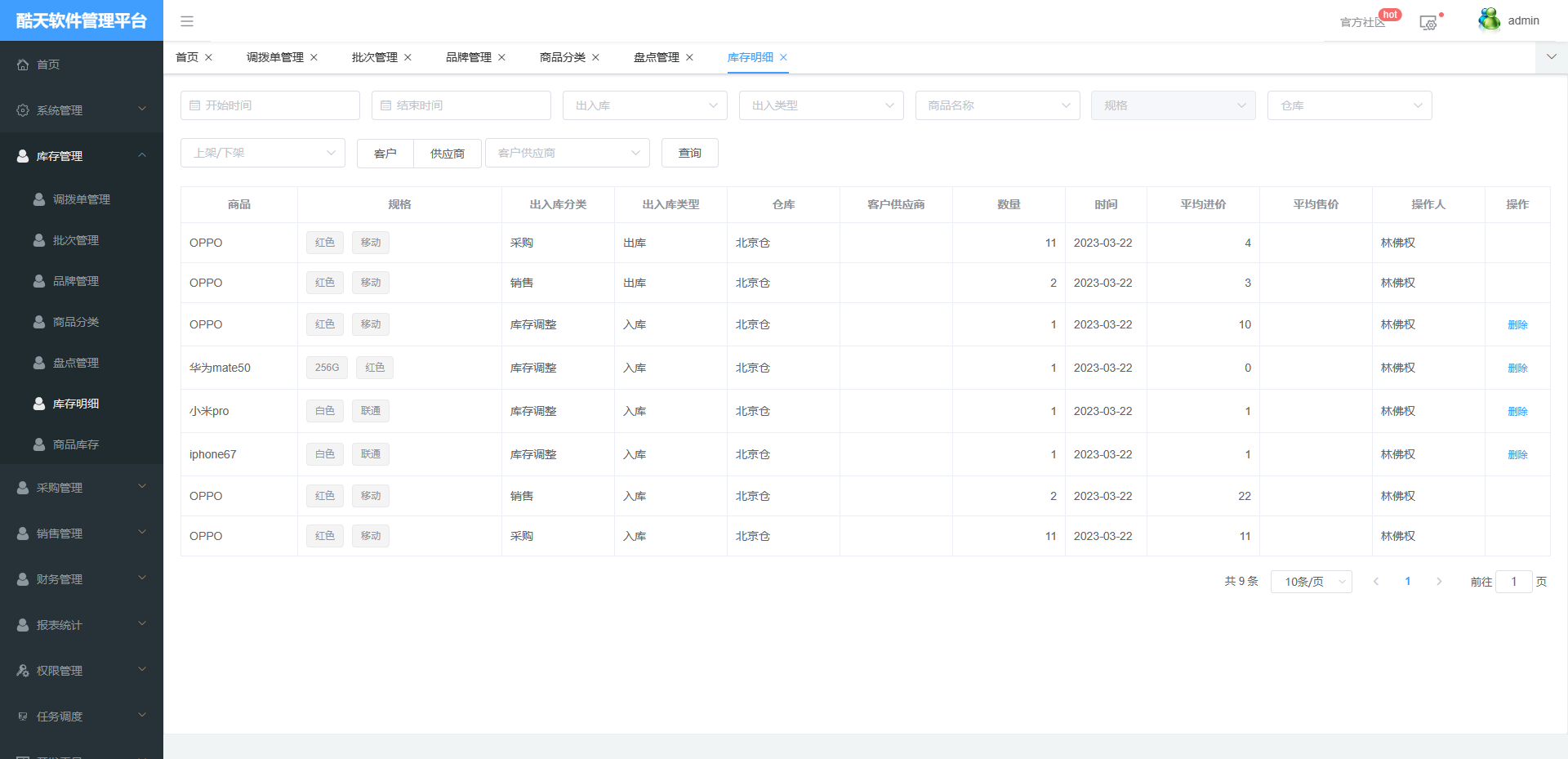
Task: Select the 供应商 toggle button
Action: tap(448, 154)
